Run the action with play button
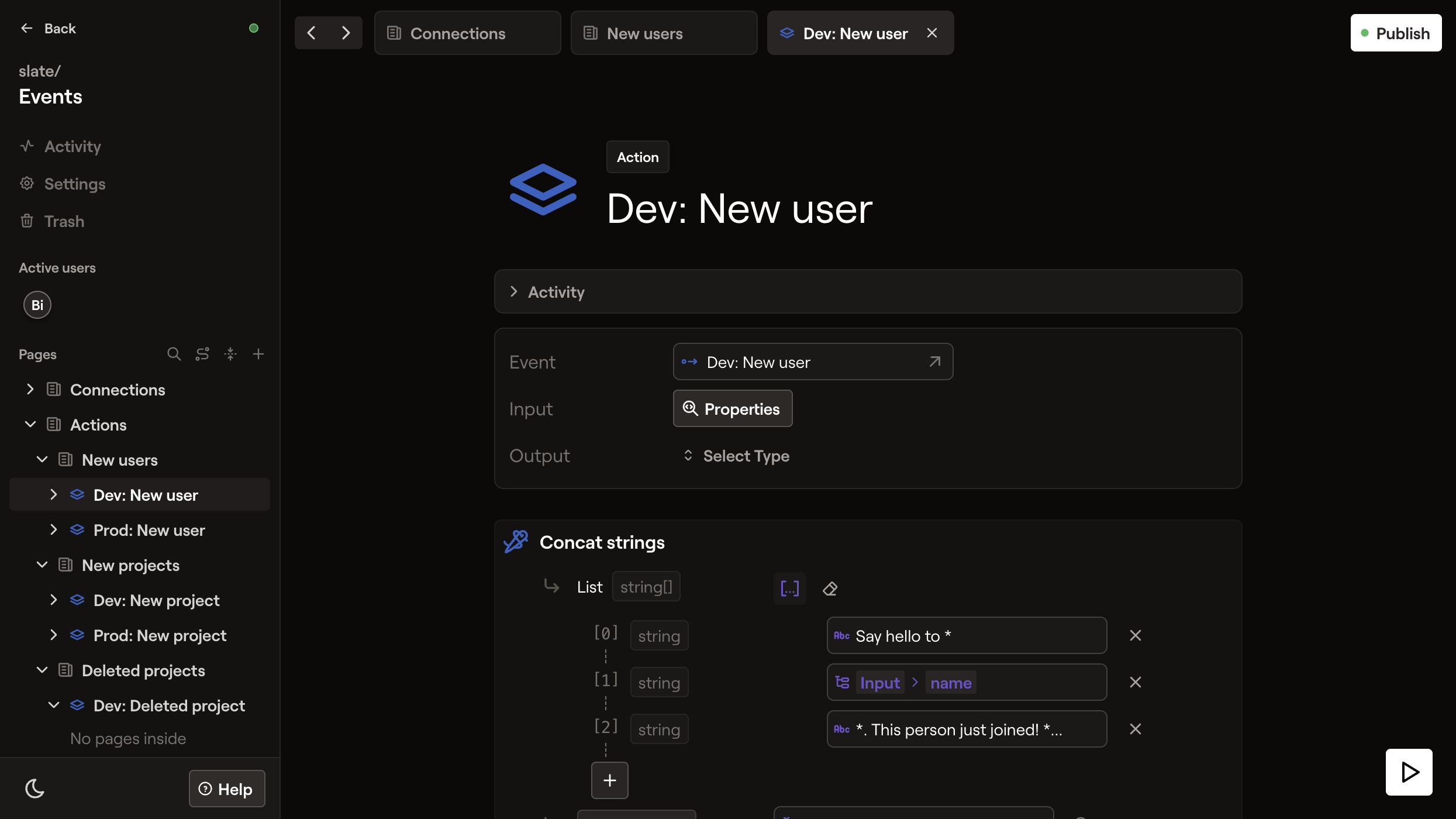 (x=1409, y=772)
